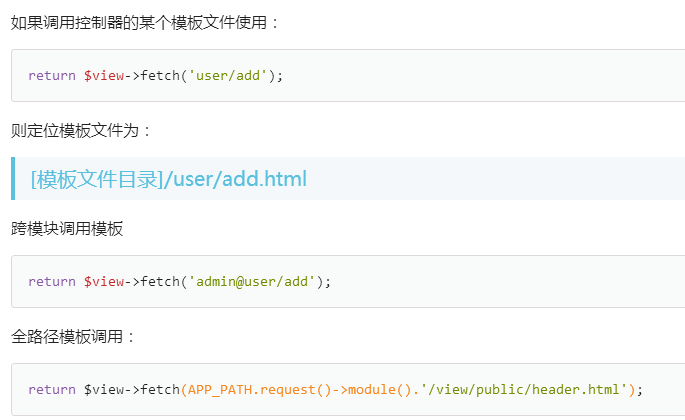The height and width of the screenshot is (420, 685).
Task: Click $view variable in the second code block
Action: click(104, 281)
